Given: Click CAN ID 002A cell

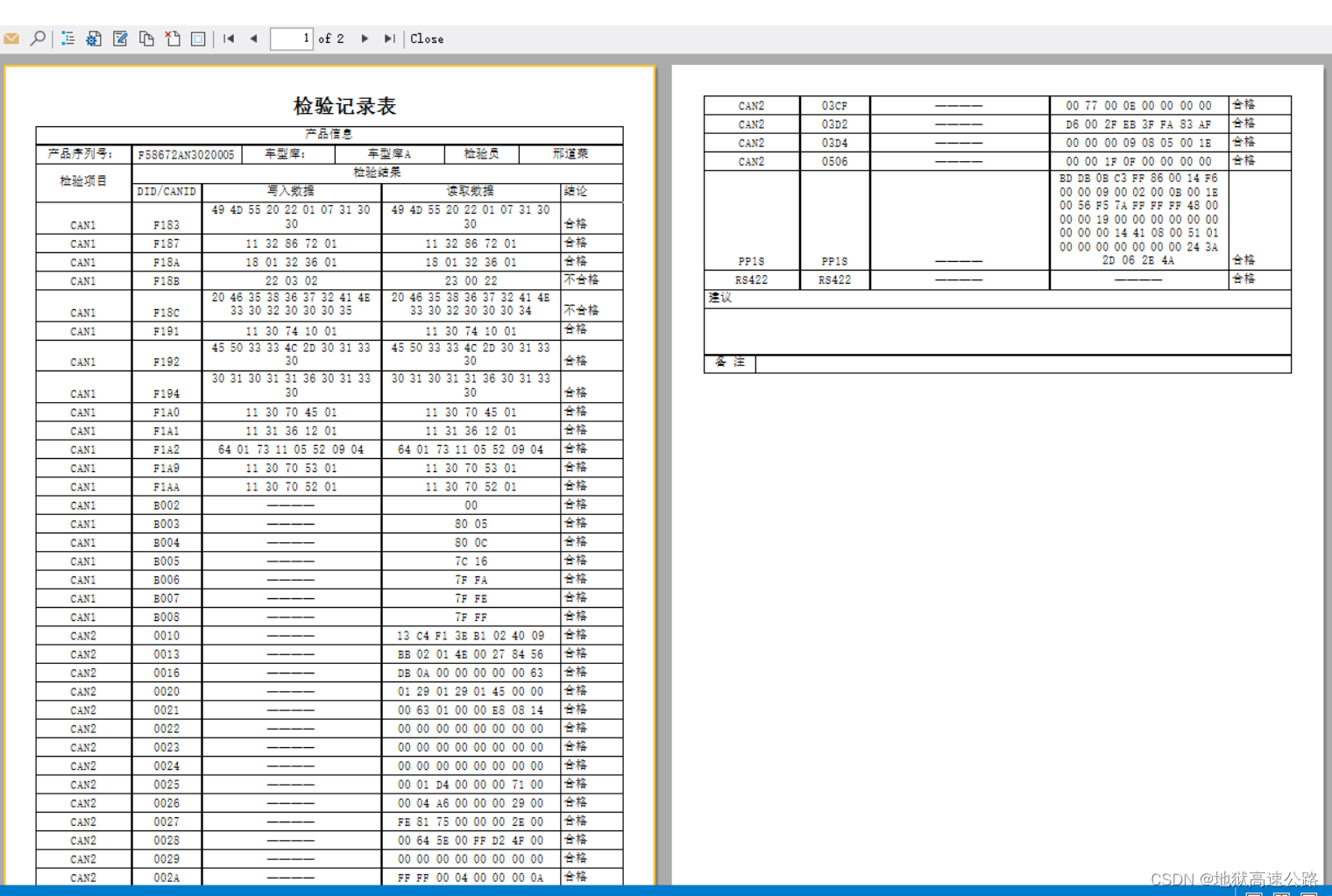Looking at the screenshot, I should click(x=166, y=878).
